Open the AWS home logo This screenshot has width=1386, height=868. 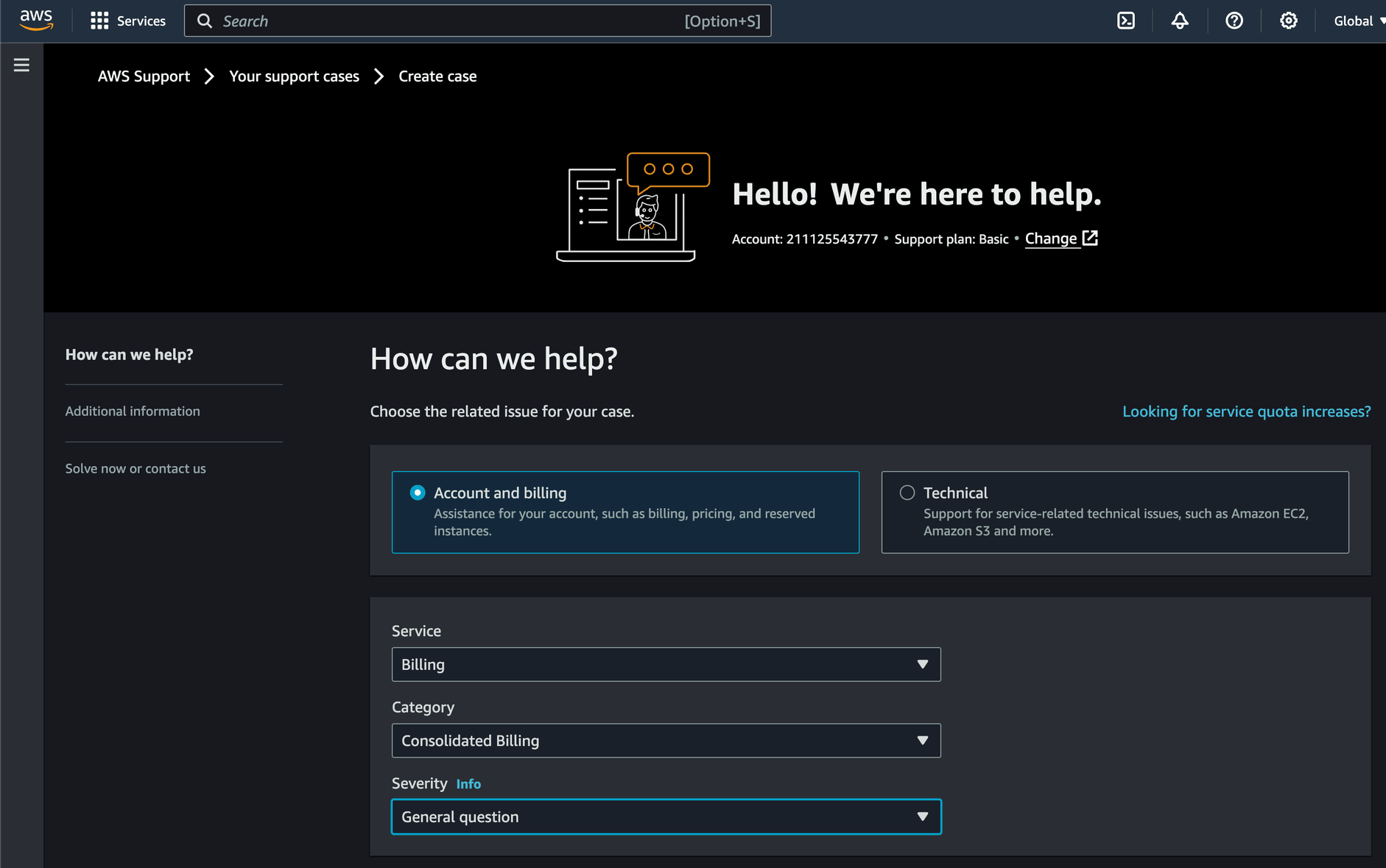[x=36, y=21]
